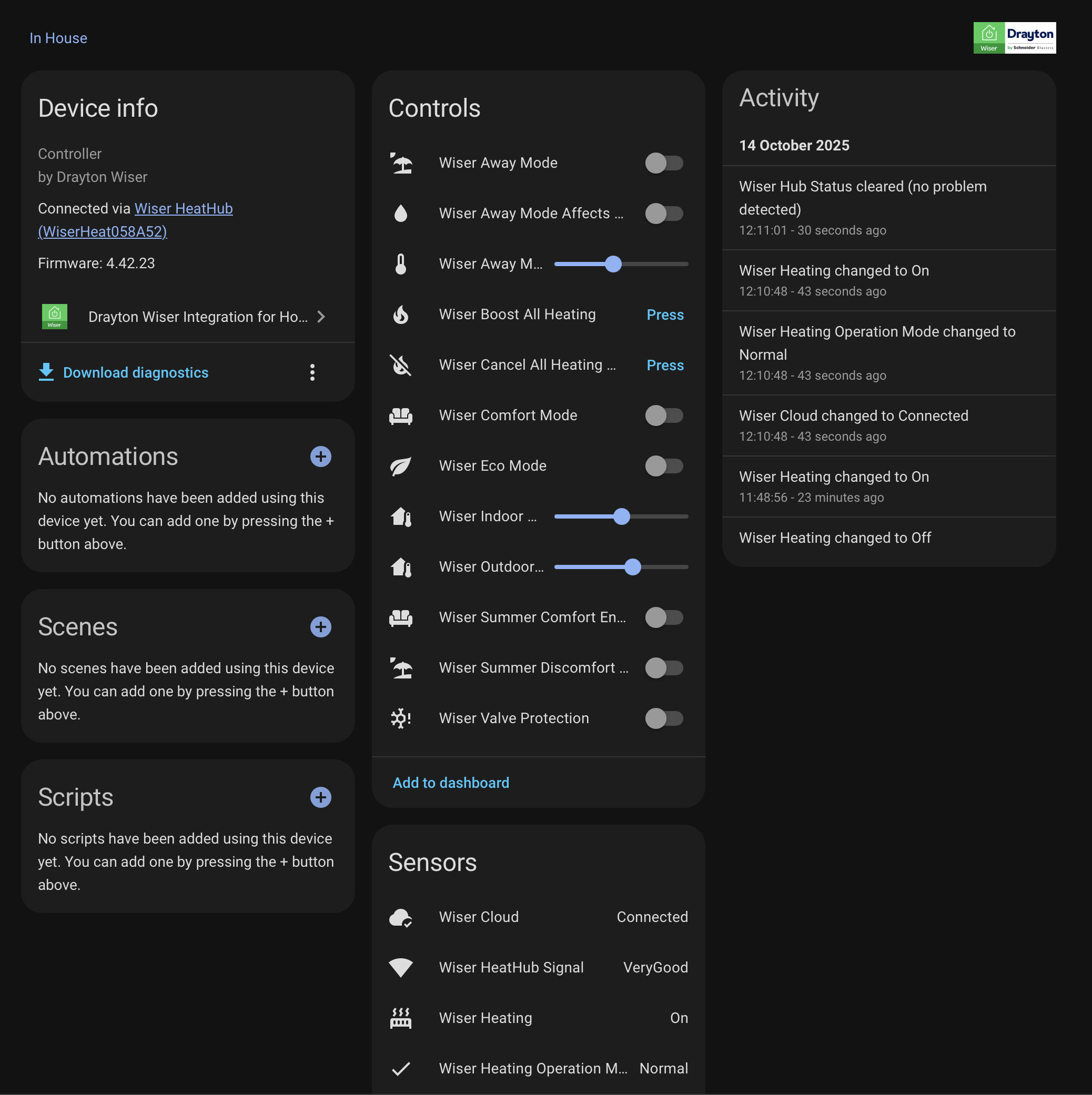1092x1095 pixels.
Task: Click the Wiser Away Mode beach umbrella icon
Action: [x=401, y=163]
